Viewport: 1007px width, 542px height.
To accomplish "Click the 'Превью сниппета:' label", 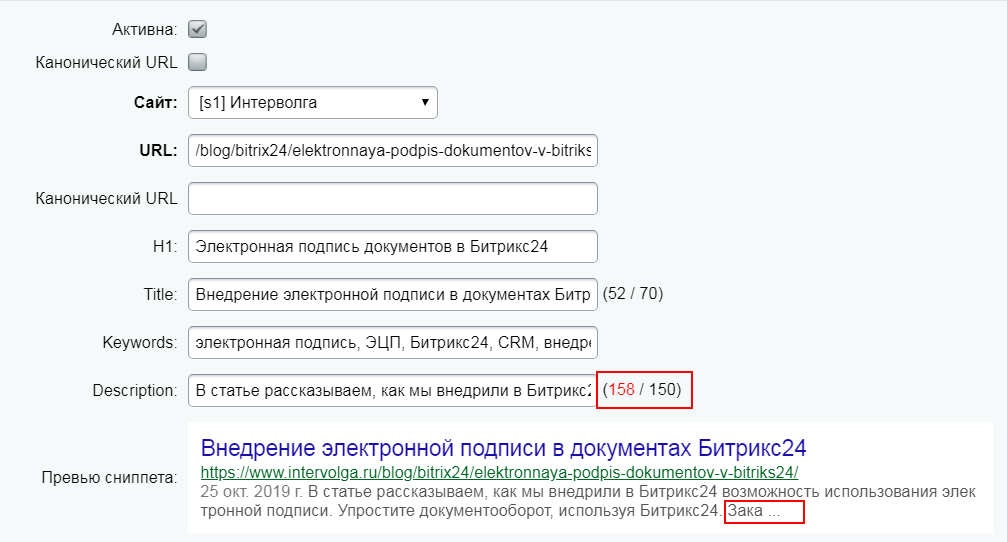I will (109, 478).
